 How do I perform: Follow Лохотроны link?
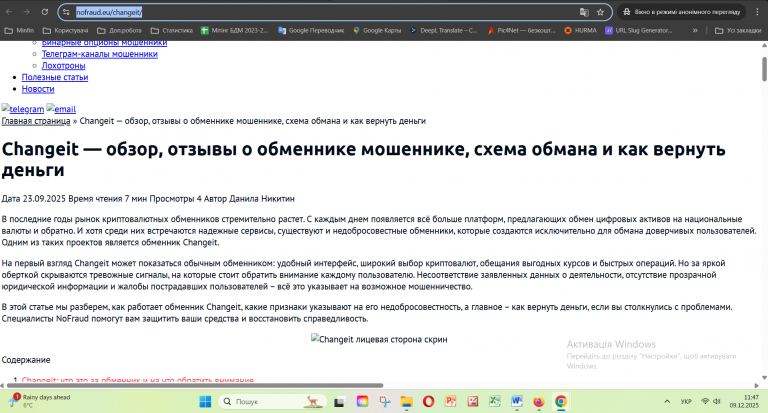(63, 66)
